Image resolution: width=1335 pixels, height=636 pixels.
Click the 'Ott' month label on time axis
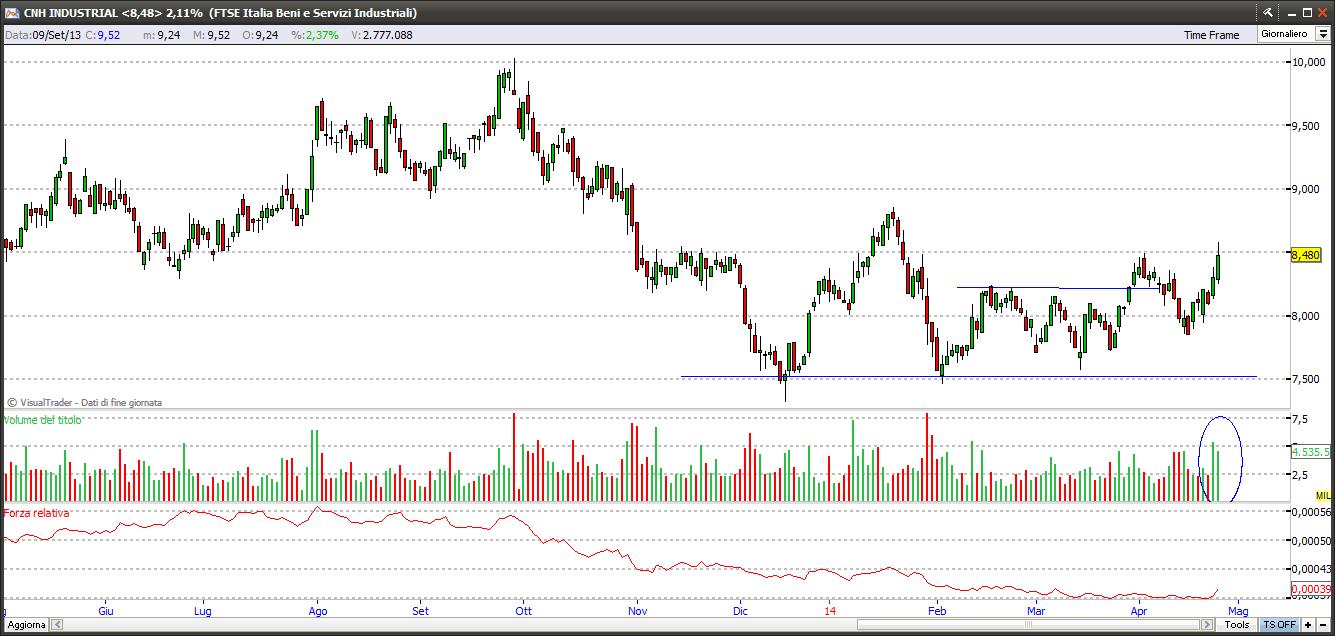(522, 610)
